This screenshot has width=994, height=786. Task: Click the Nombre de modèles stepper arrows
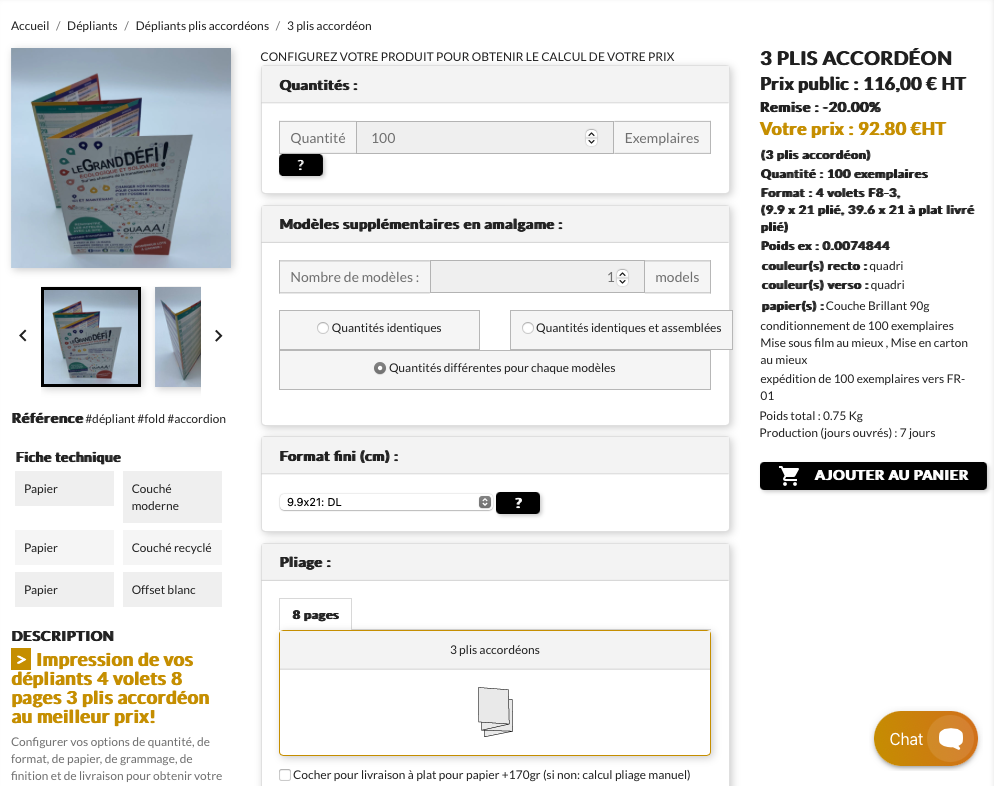623,277
